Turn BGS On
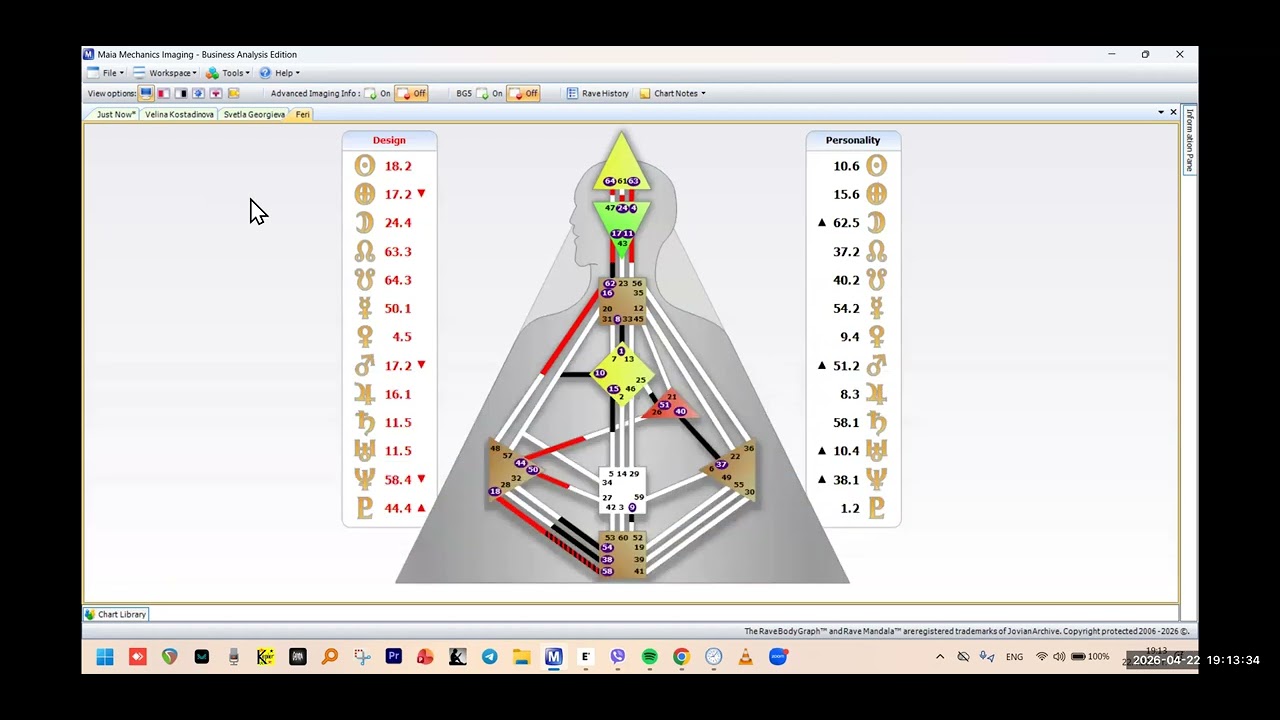 point(489,93)
